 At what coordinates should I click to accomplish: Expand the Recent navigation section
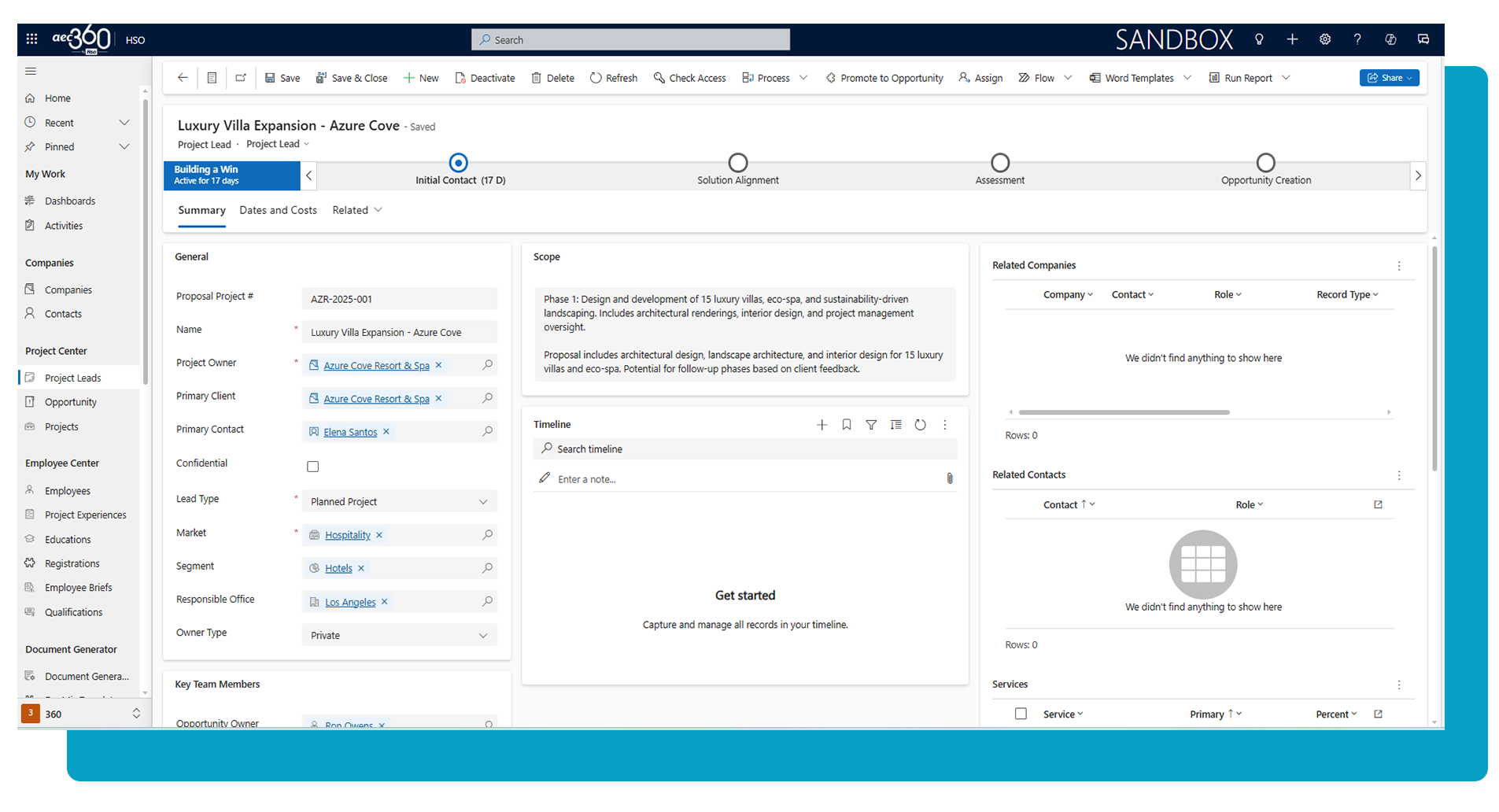click(x=124, y=123)
